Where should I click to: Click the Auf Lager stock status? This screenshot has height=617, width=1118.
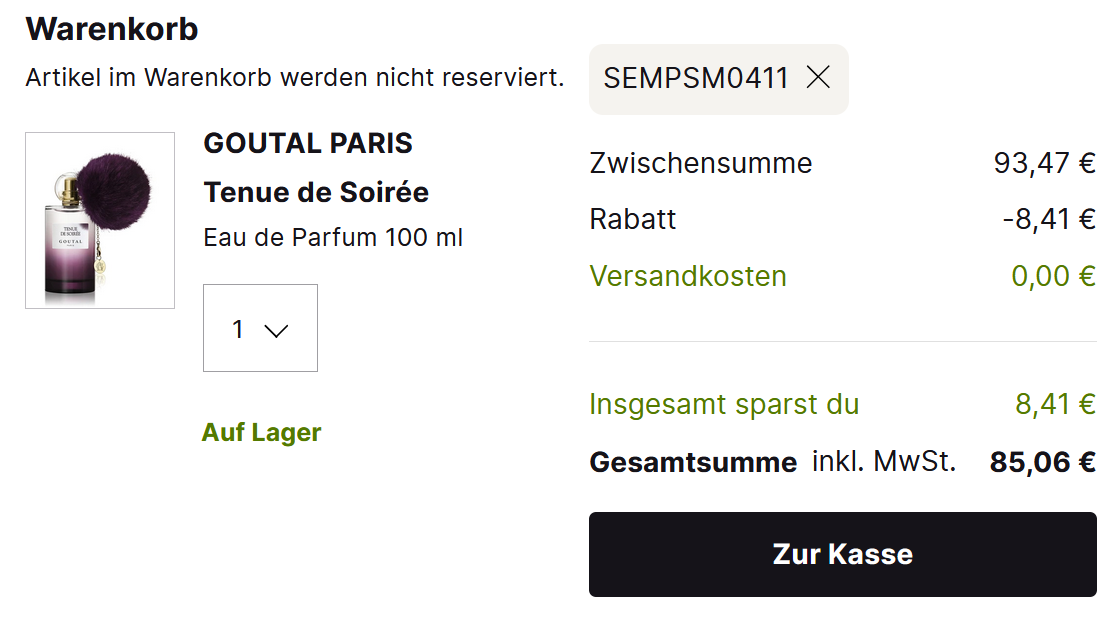(x=262, y=432)
